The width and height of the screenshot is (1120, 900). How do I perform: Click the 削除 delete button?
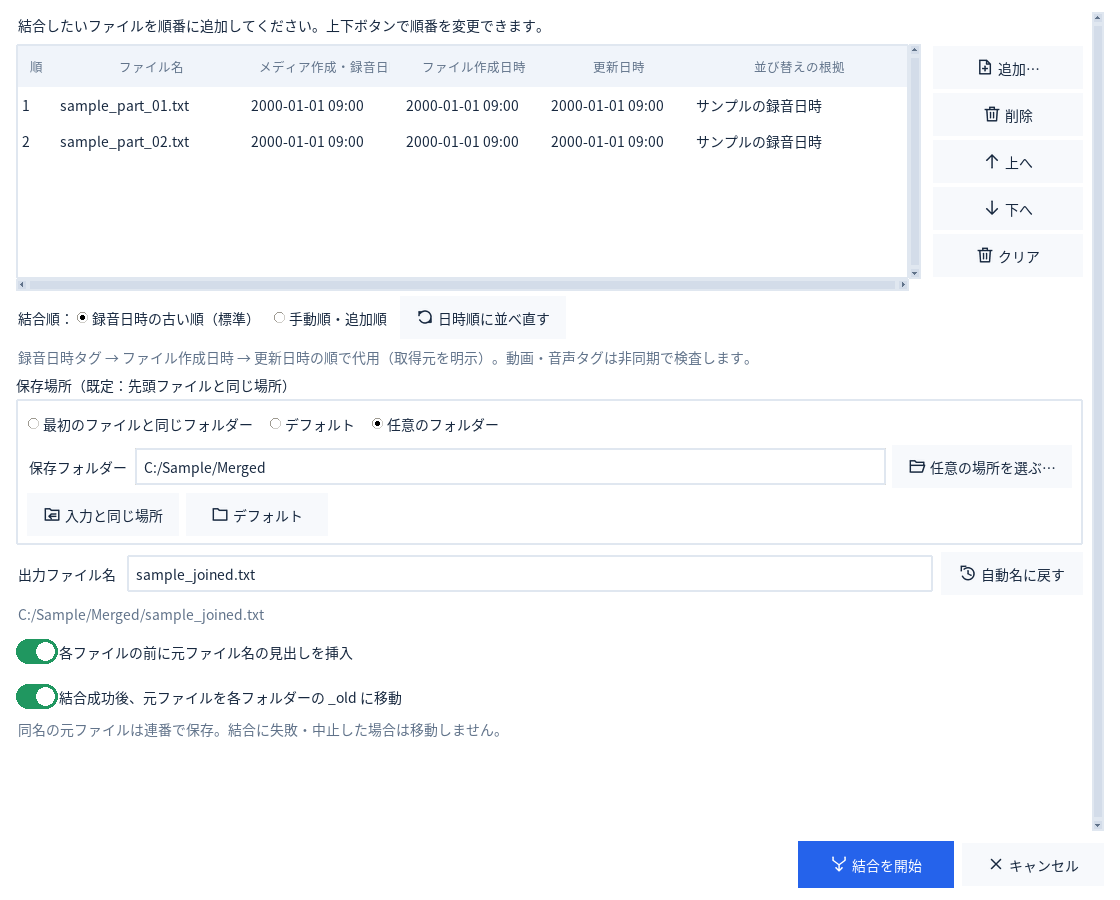(x=1007, y=115)
